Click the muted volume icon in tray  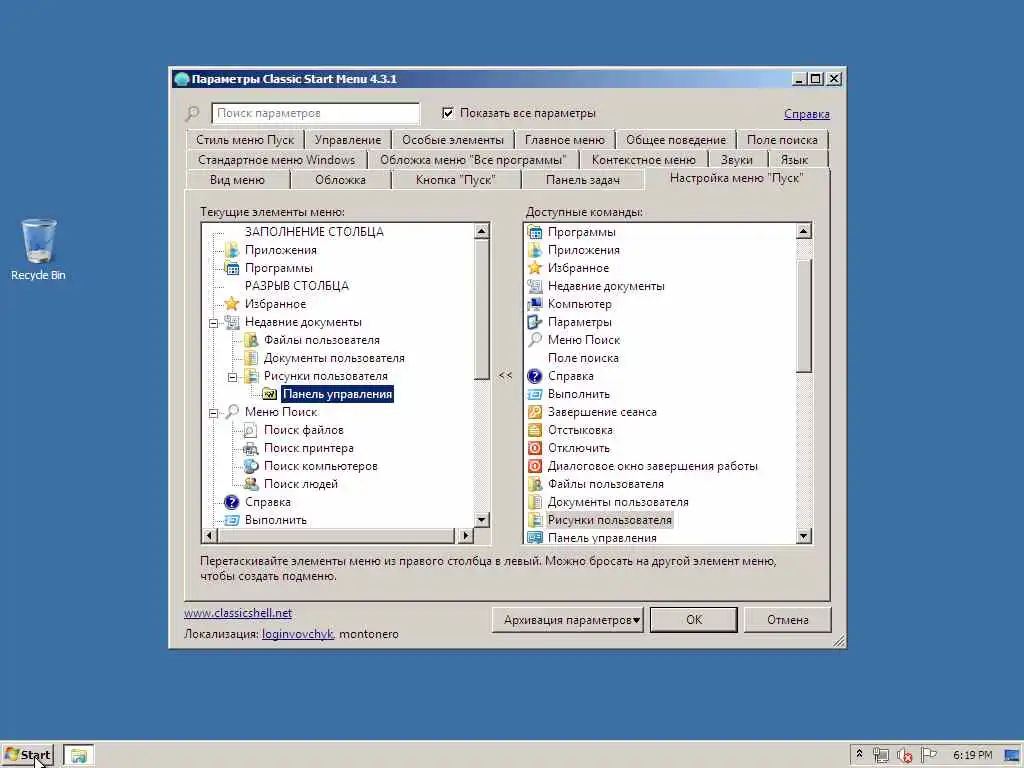[x=904, y=756]
